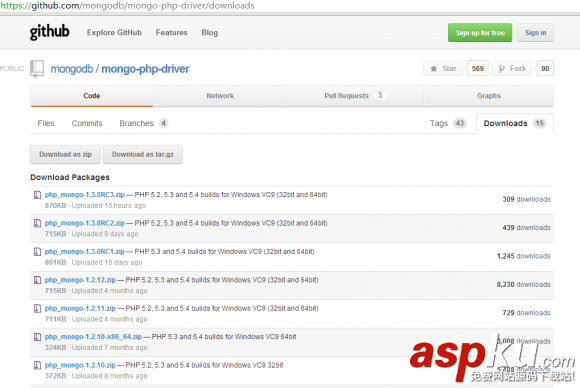Select the Tags subtab
Image resolution: width=580 pixels, height=388 pixels.
click(448, 123)
